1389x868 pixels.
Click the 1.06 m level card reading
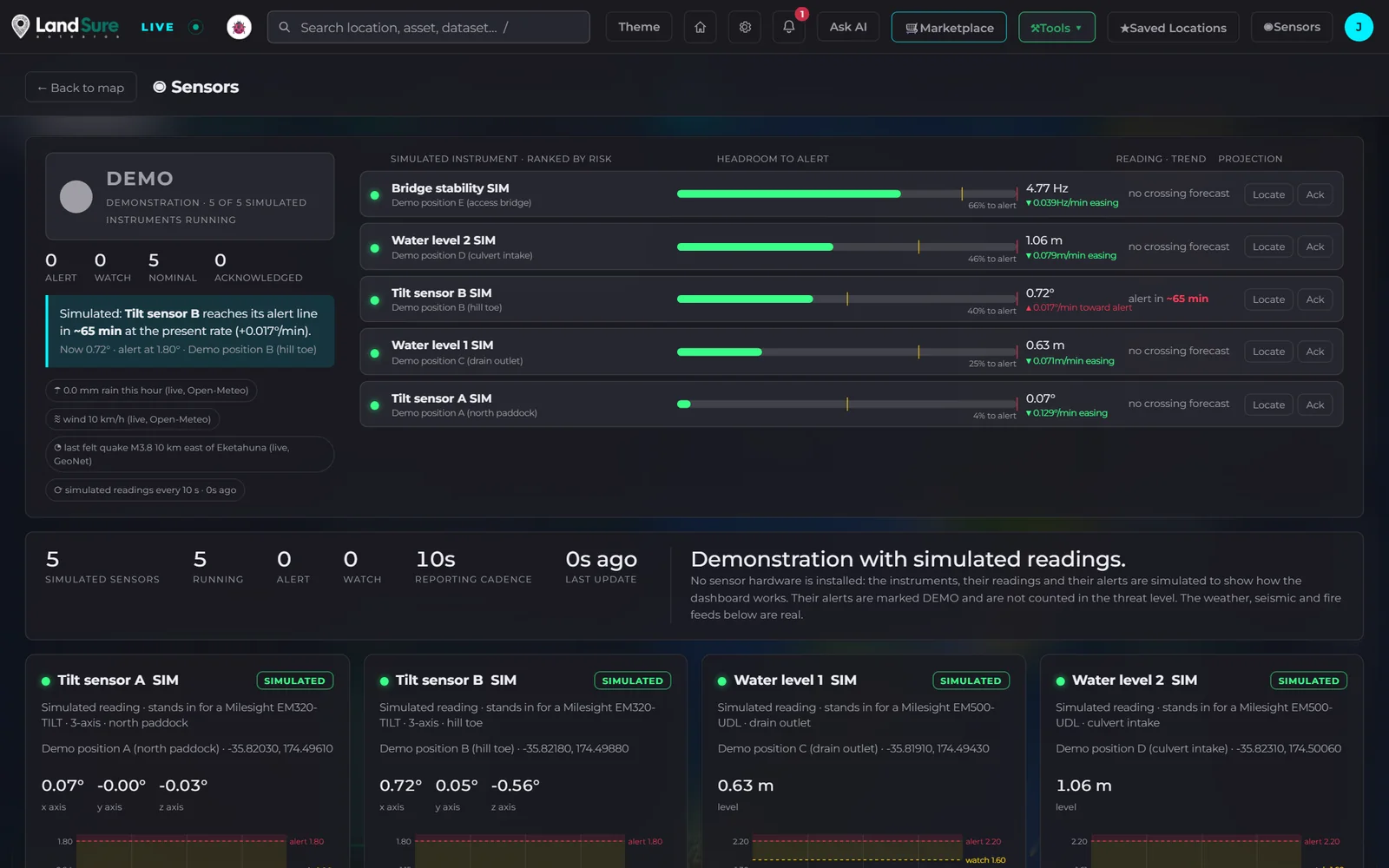[1083, 786]
